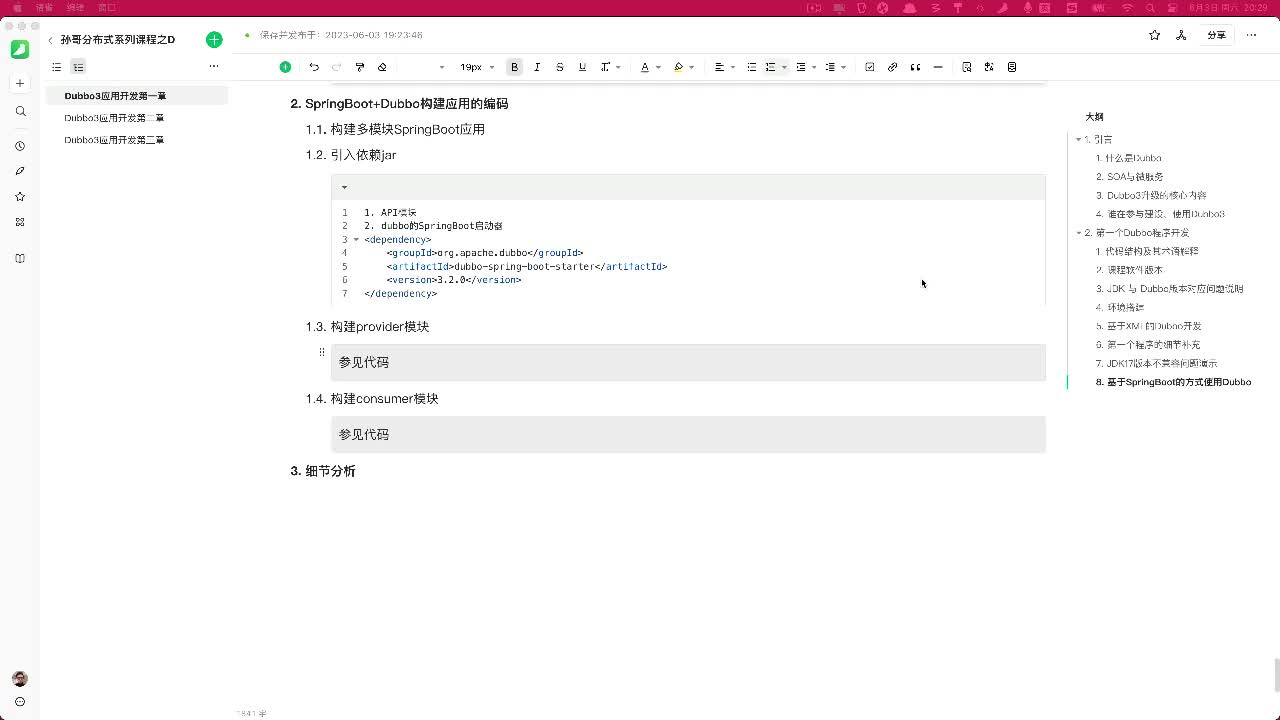Open the knowledge base book icon
Viewport: 1280px width, 720px height.
[20, 258]
